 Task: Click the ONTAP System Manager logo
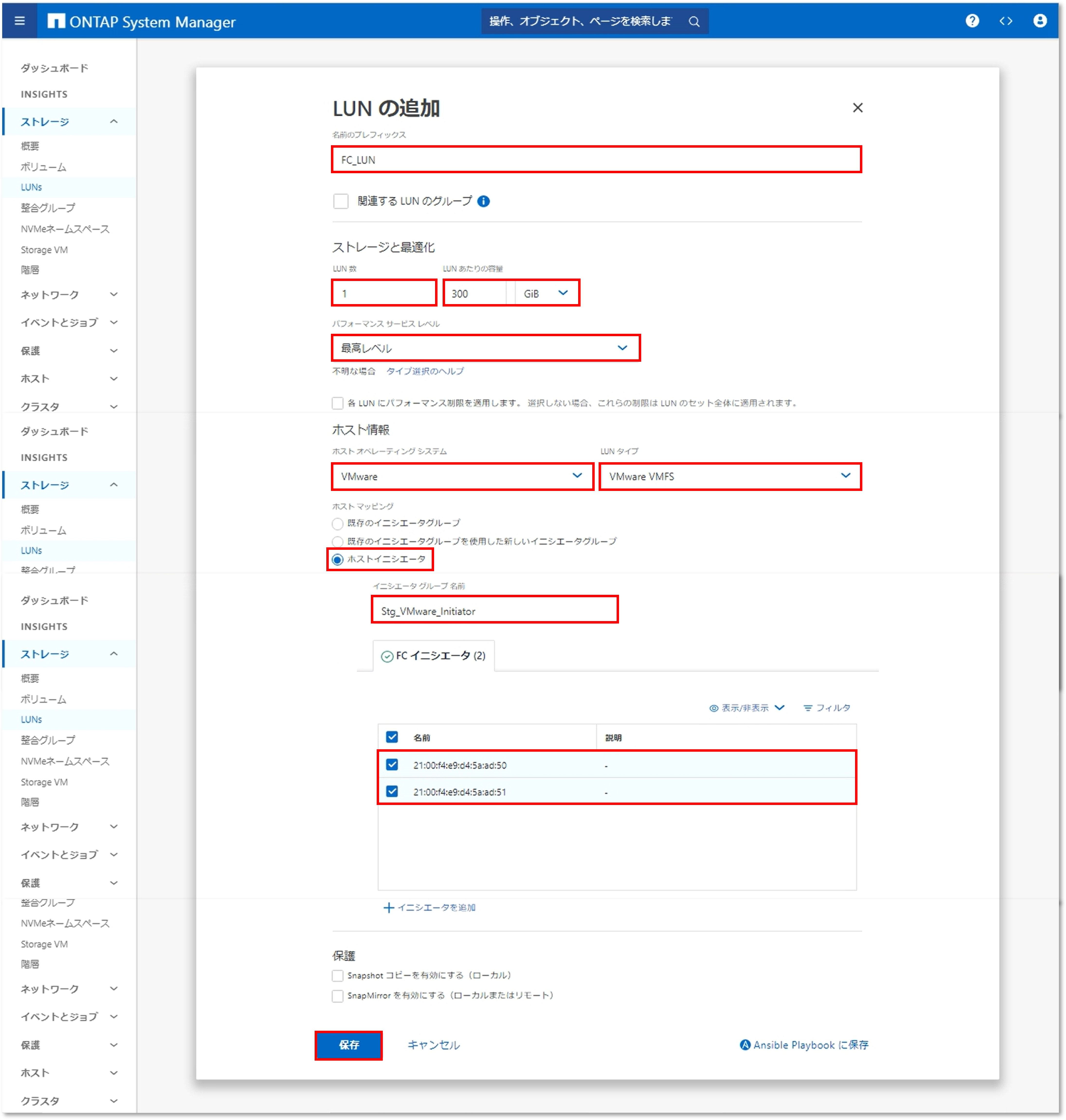141,22
